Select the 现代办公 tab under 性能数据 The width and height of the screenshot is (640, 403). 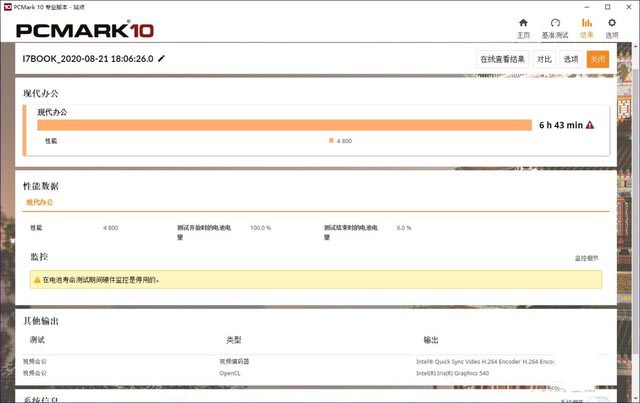40,202
